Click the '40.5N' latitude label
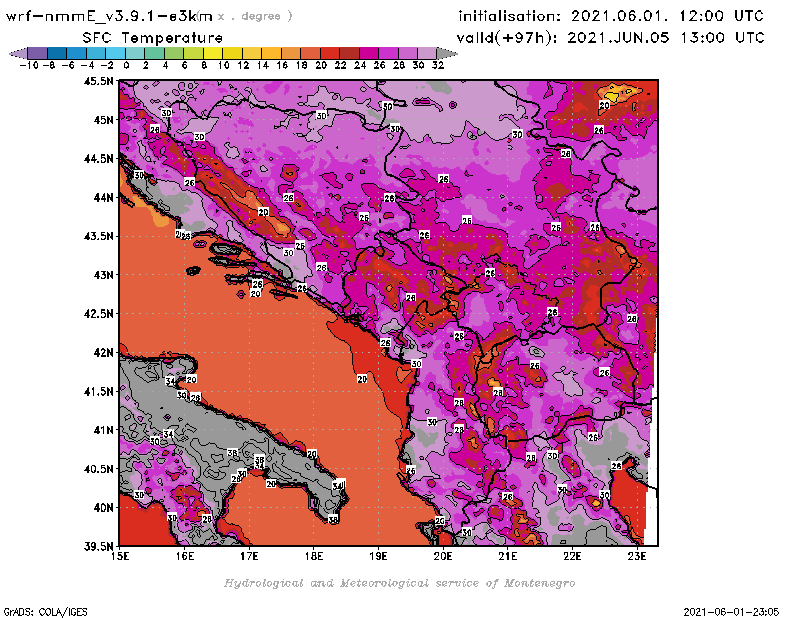 coord(98,469)
